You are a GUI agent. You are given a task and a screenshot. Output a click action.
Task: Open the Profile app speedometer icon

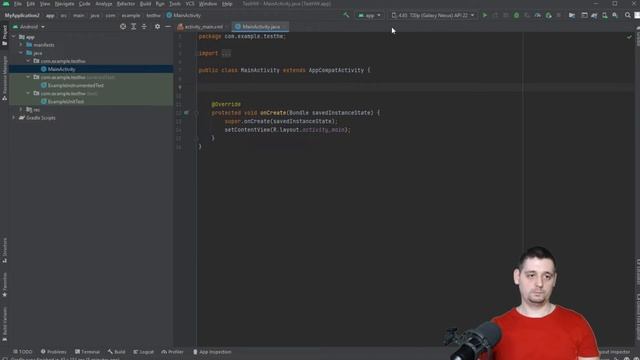point(538,16)
